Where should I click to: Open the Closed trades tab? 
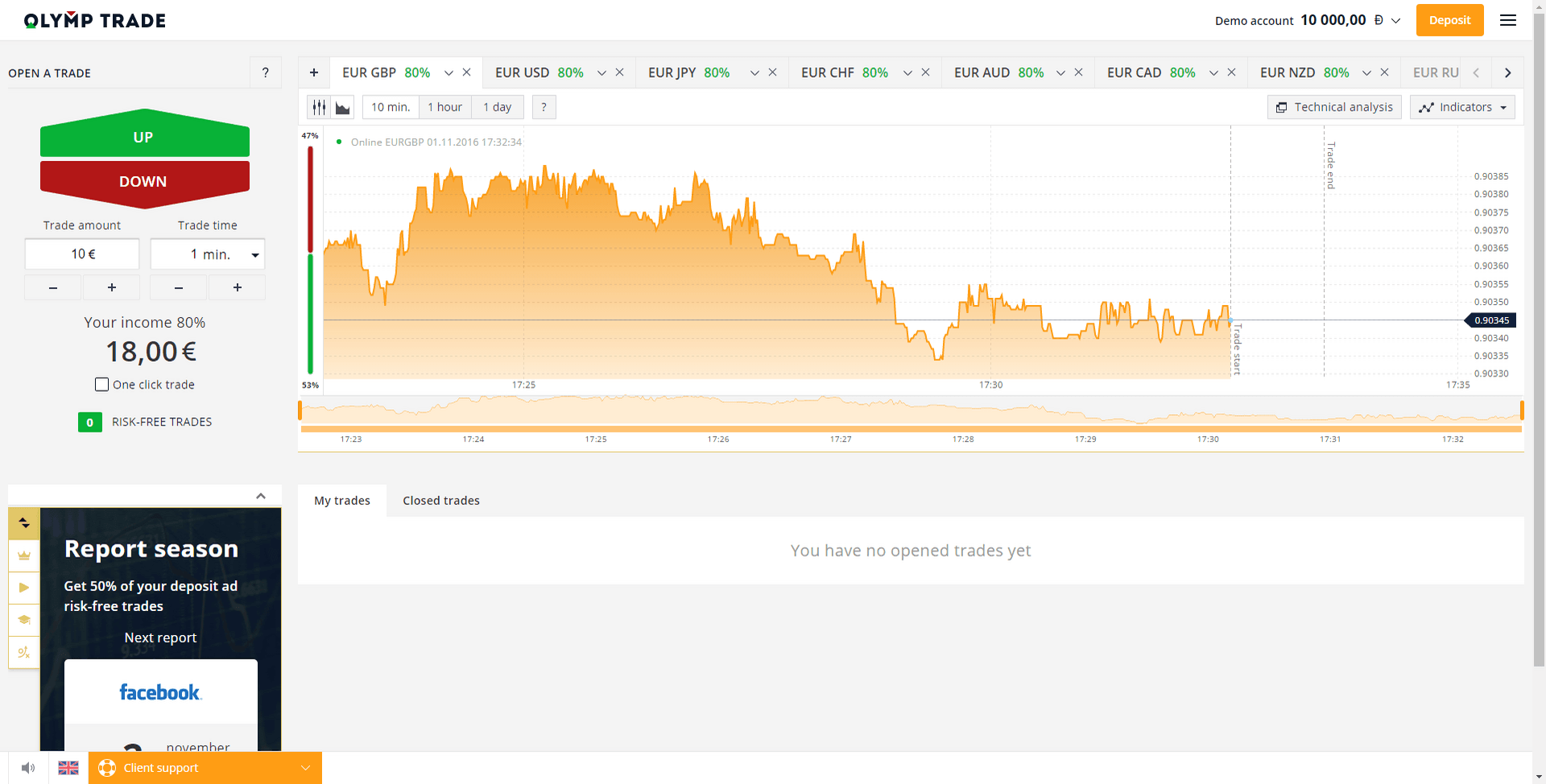[x=441, y=501]
